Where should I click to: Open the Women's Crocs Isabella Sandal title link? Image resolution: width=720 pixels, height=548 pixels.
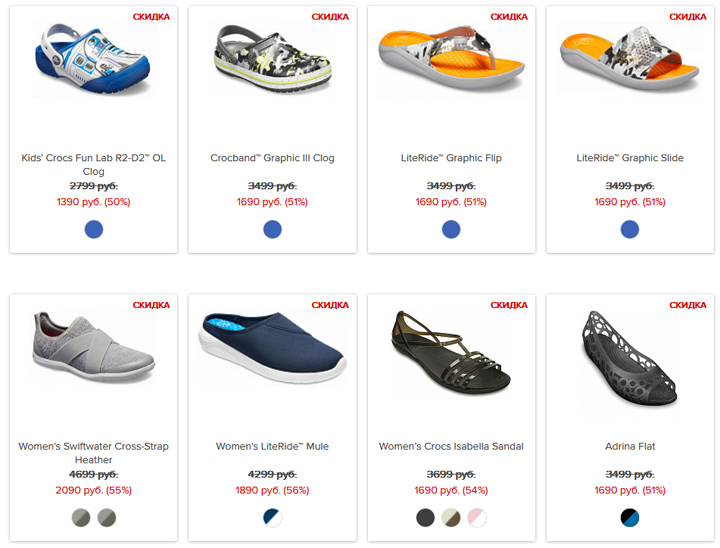click(x=451, y=446)
